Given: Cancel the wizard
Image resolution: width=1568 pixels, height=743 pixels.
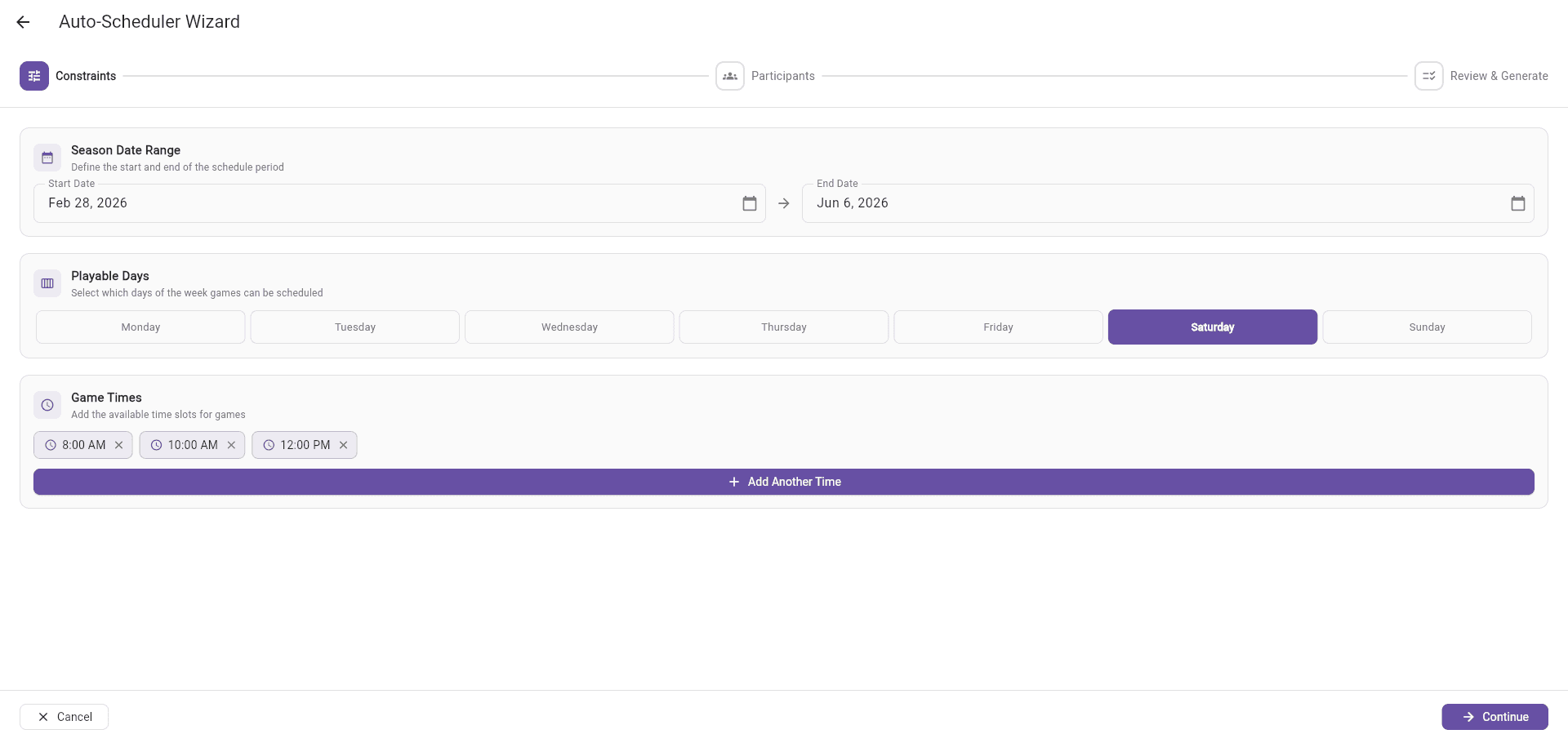Looking at the screenshot, I should coord(64,717).
